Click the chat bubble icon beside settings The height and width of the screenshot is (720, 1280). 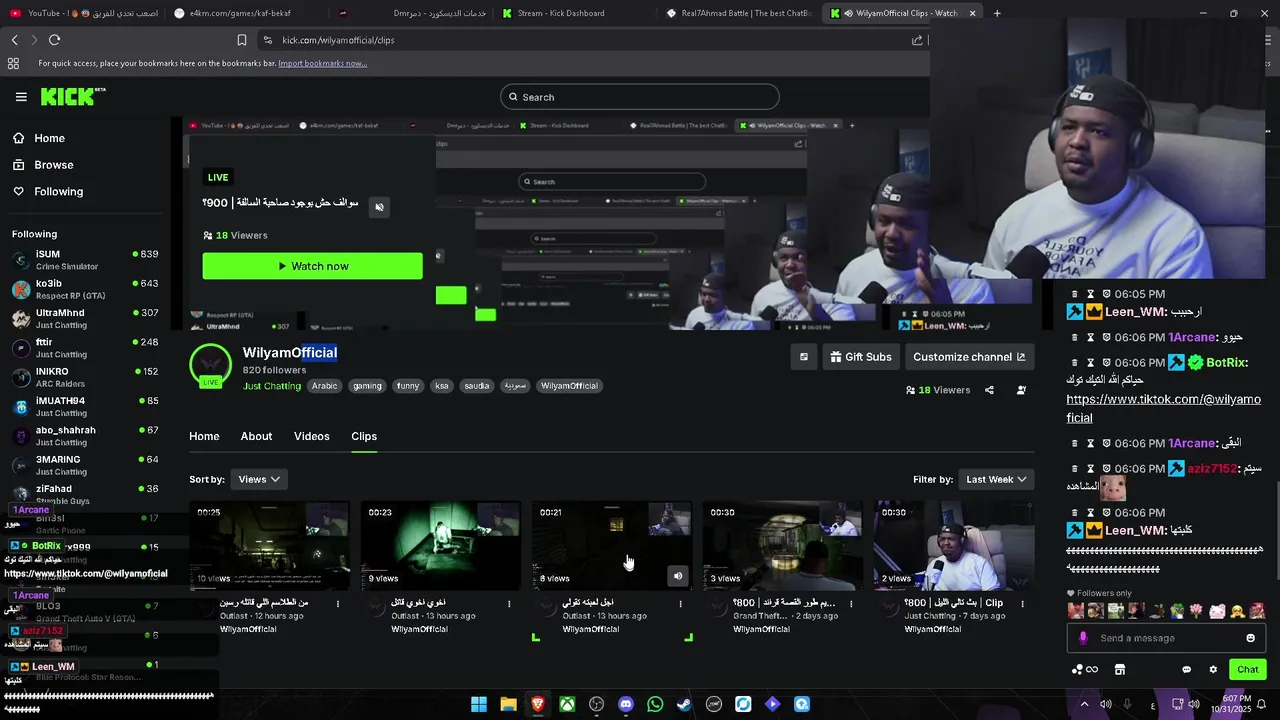point(1187,669)
